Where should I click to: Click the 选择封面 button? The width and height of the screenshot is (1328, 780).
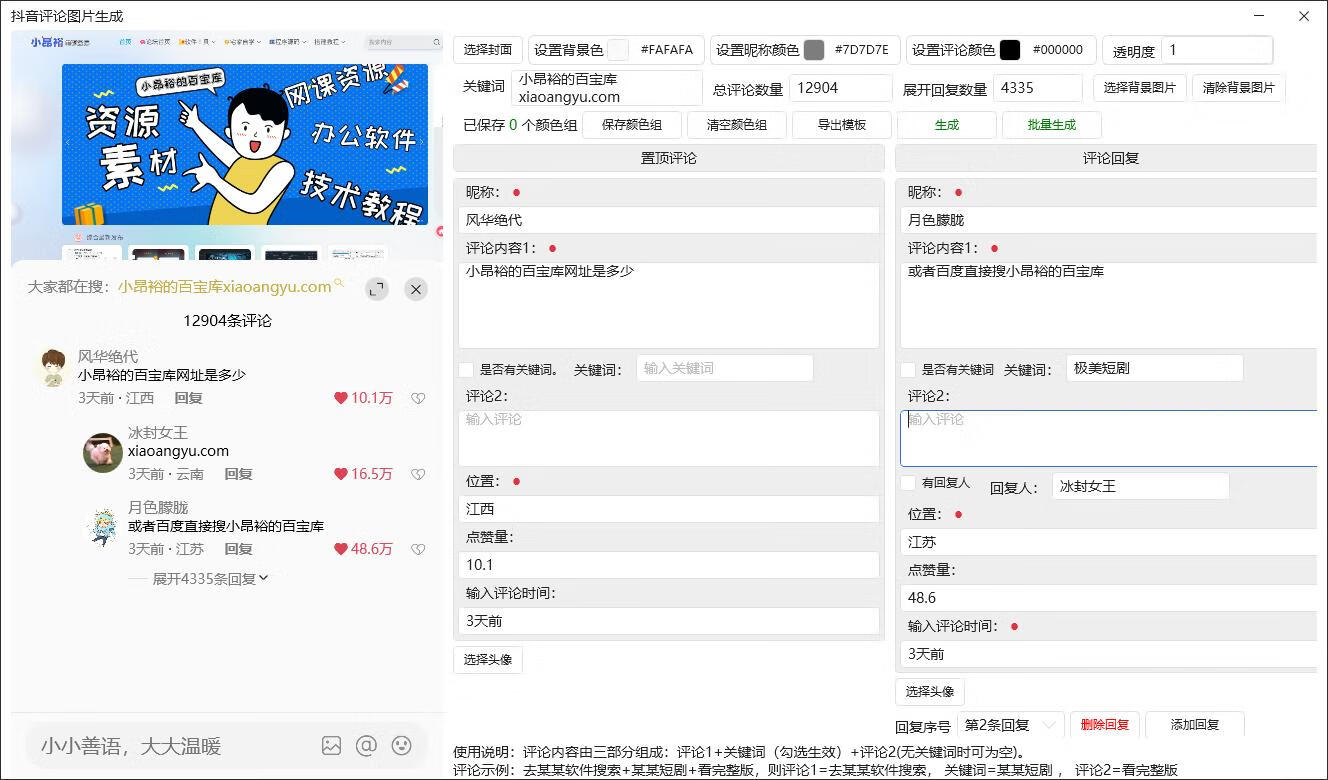tap(488, 50)
